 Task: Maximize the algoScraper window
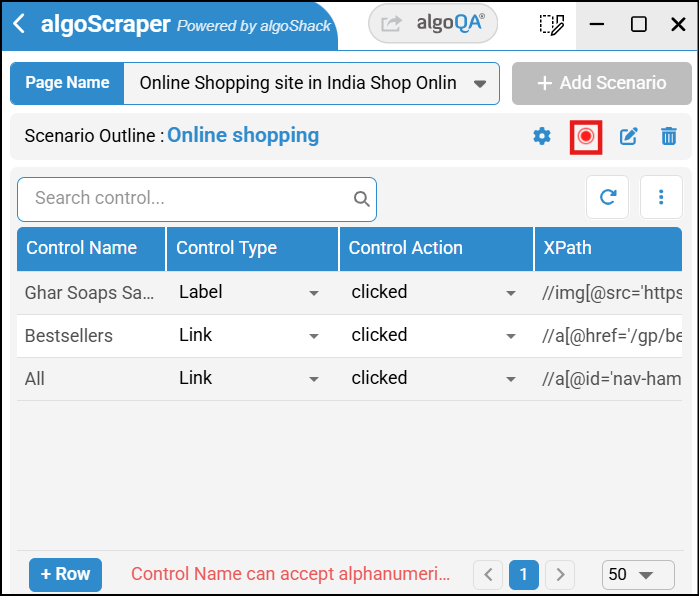[638, 24]
